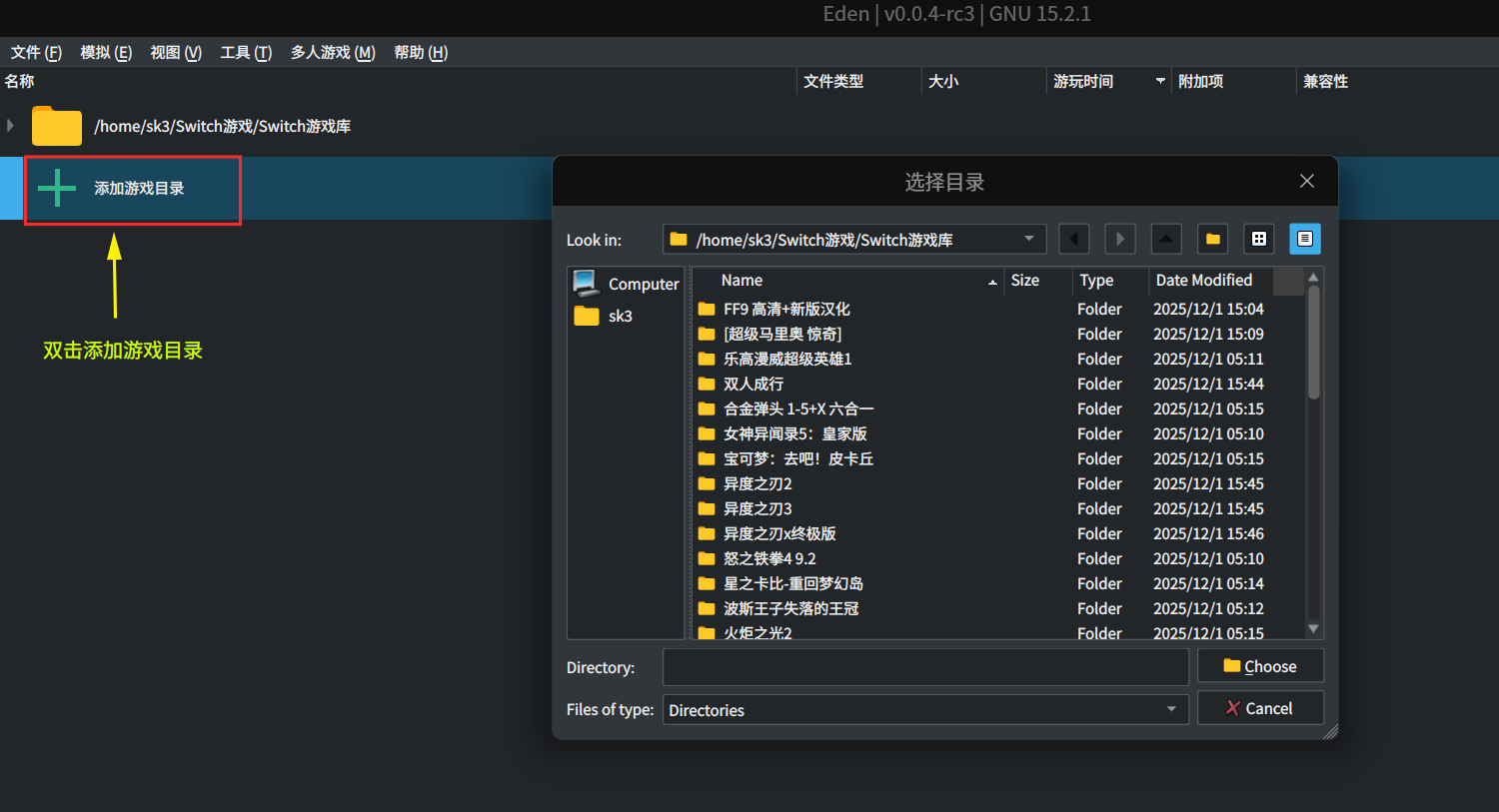Image resolution: width=1499 pixels, height=812 pixels.
Task: Create a new folder
Action: 1213,239
